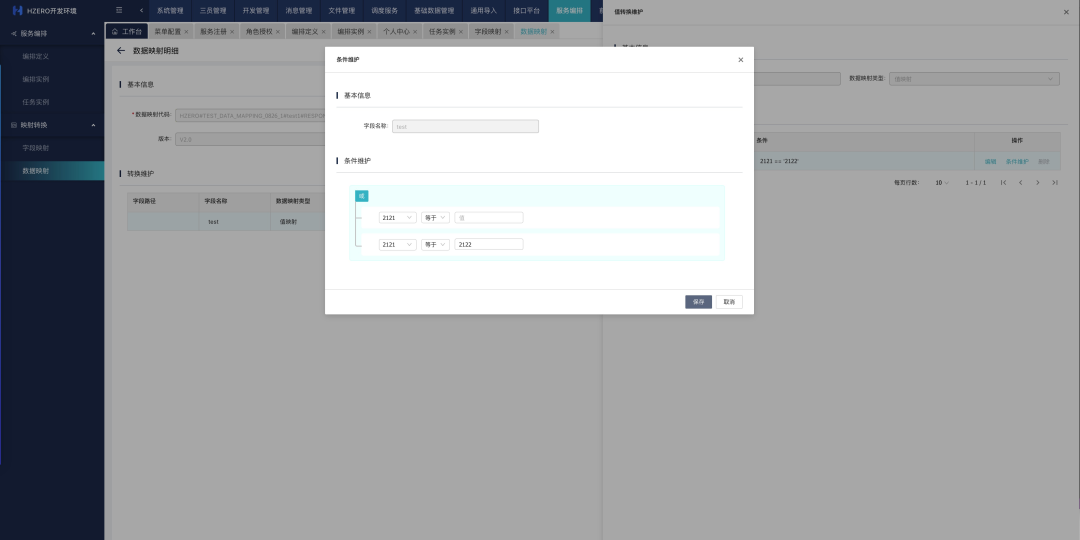Screen dimensions: 1080x540
Task: Click the back arrow beside 数据映射明细
Action: click(121, 50)
